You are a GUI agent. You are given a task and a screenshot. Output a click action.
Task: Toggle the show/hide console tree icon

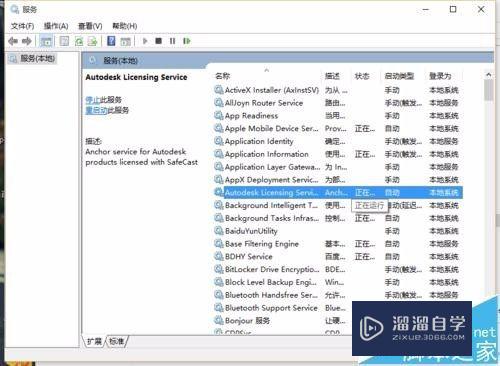[46, 41]
